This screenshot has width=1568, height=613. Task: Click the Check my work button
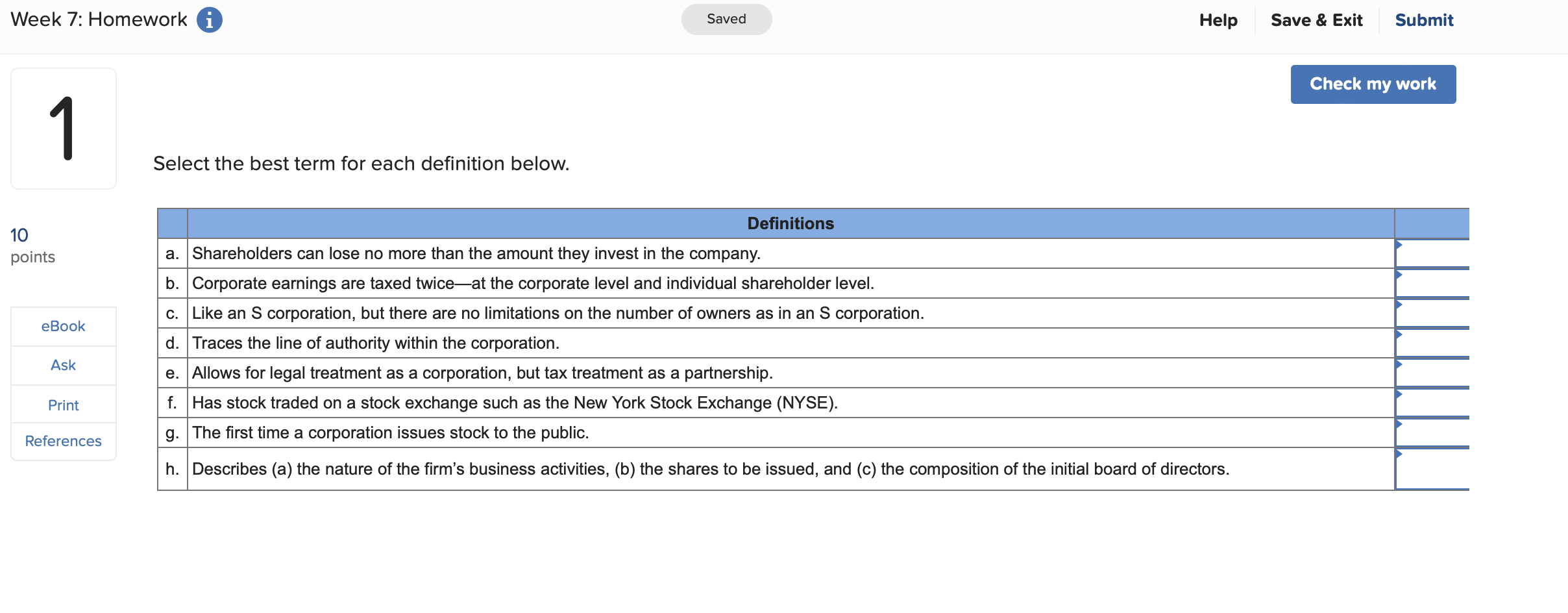click(x=1373, y=84)
